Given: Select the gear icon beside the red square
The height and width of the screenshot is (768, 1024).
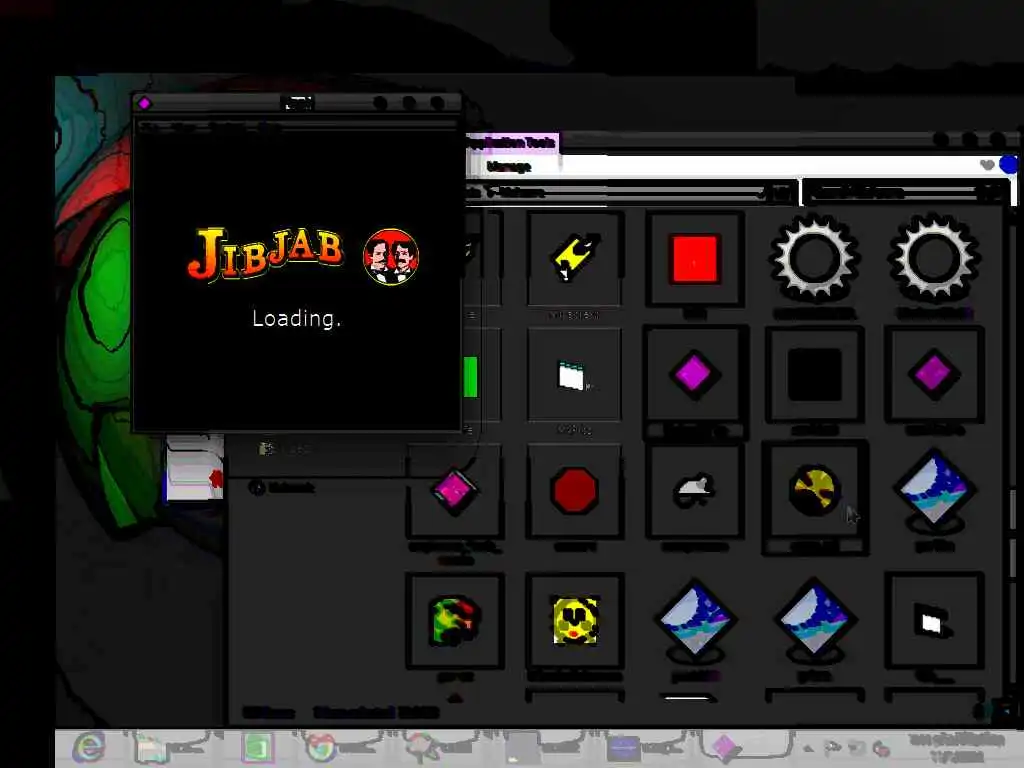Looking at the screenshot, I should point(814,259).
